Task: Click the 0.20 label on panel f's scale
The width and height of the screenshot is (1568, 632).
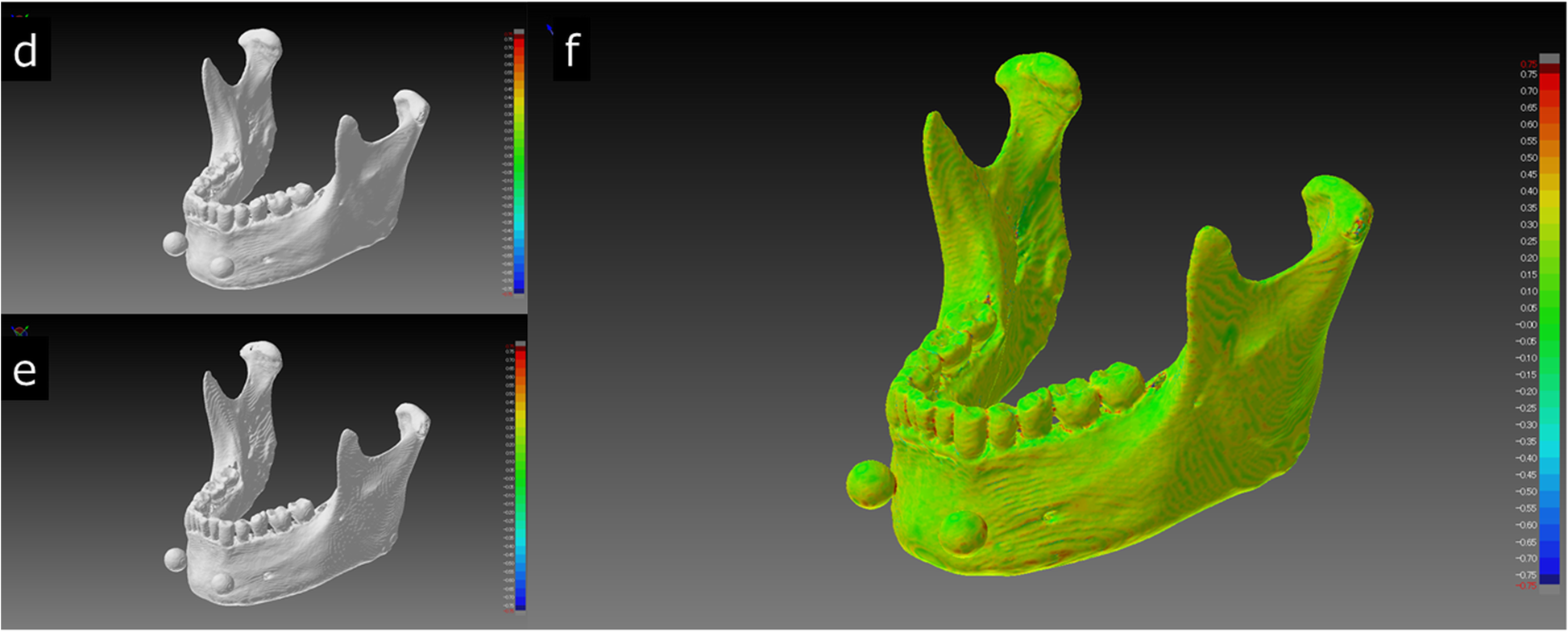Action: coord(1529,258)
